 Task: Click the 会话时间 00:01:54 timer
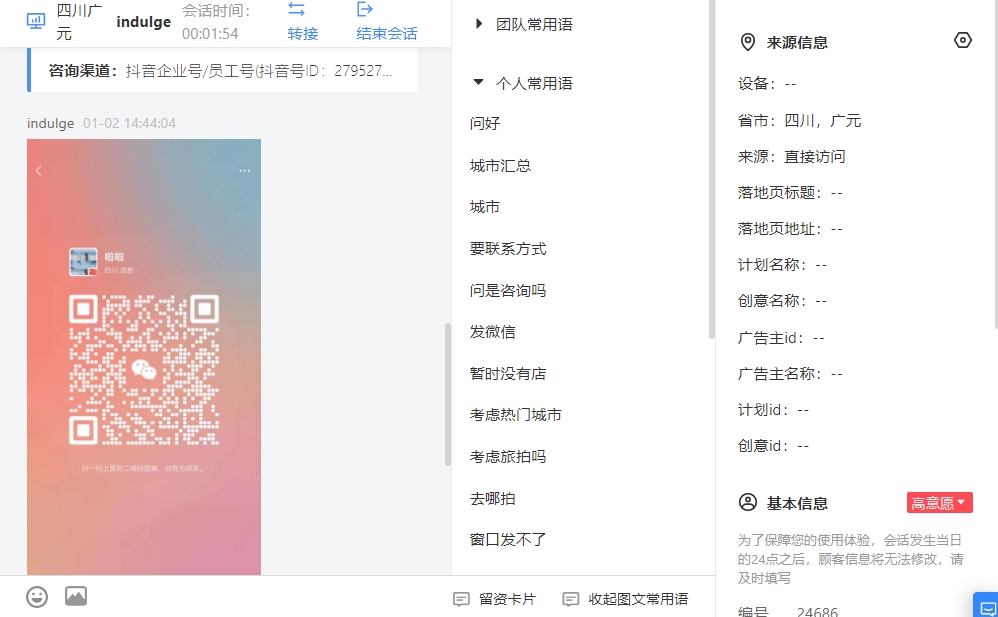[216, 22]
